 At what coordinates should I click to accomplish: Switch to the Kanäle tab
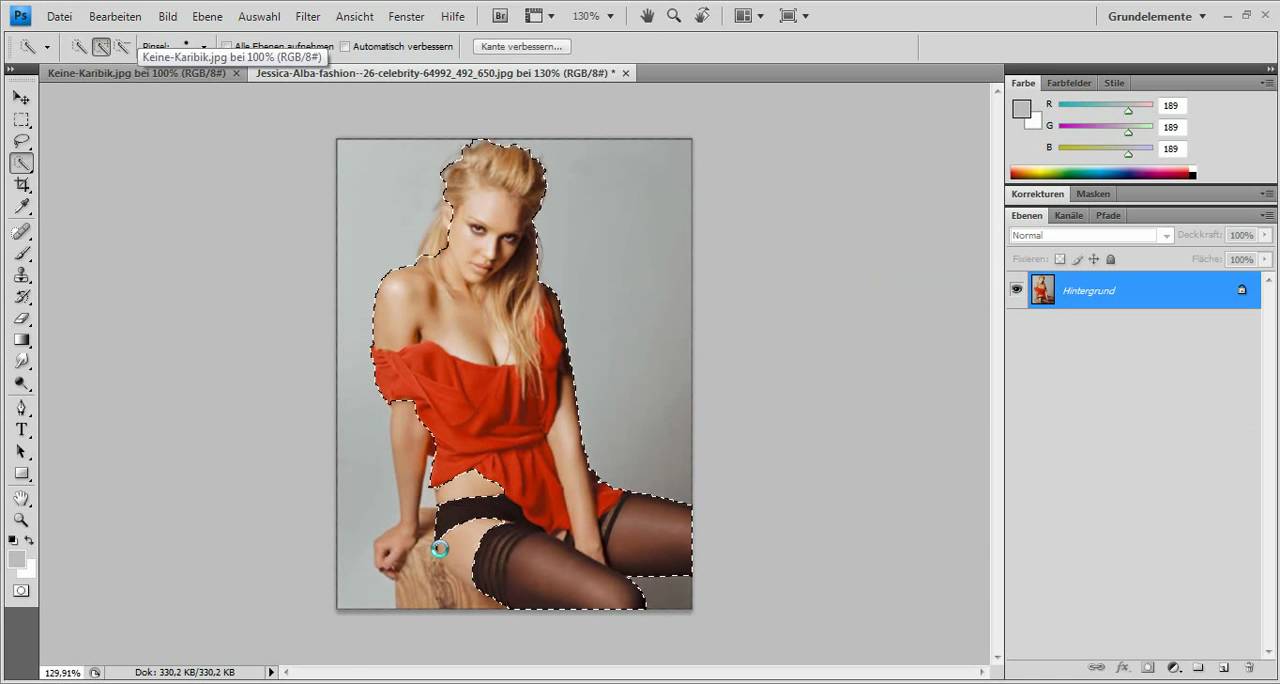pyautogui.click(x=1068, y=215)
